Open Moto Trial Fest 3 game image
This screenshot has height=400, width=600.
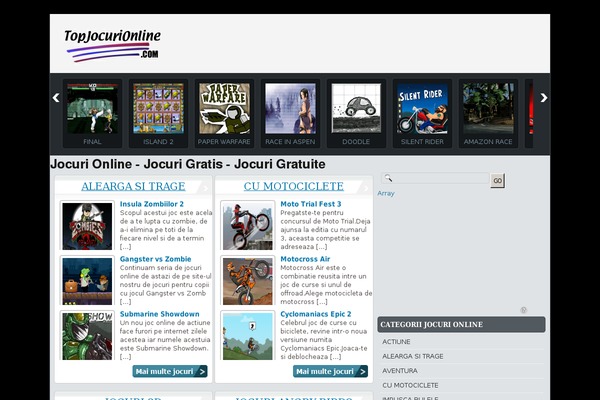(248, 226)
